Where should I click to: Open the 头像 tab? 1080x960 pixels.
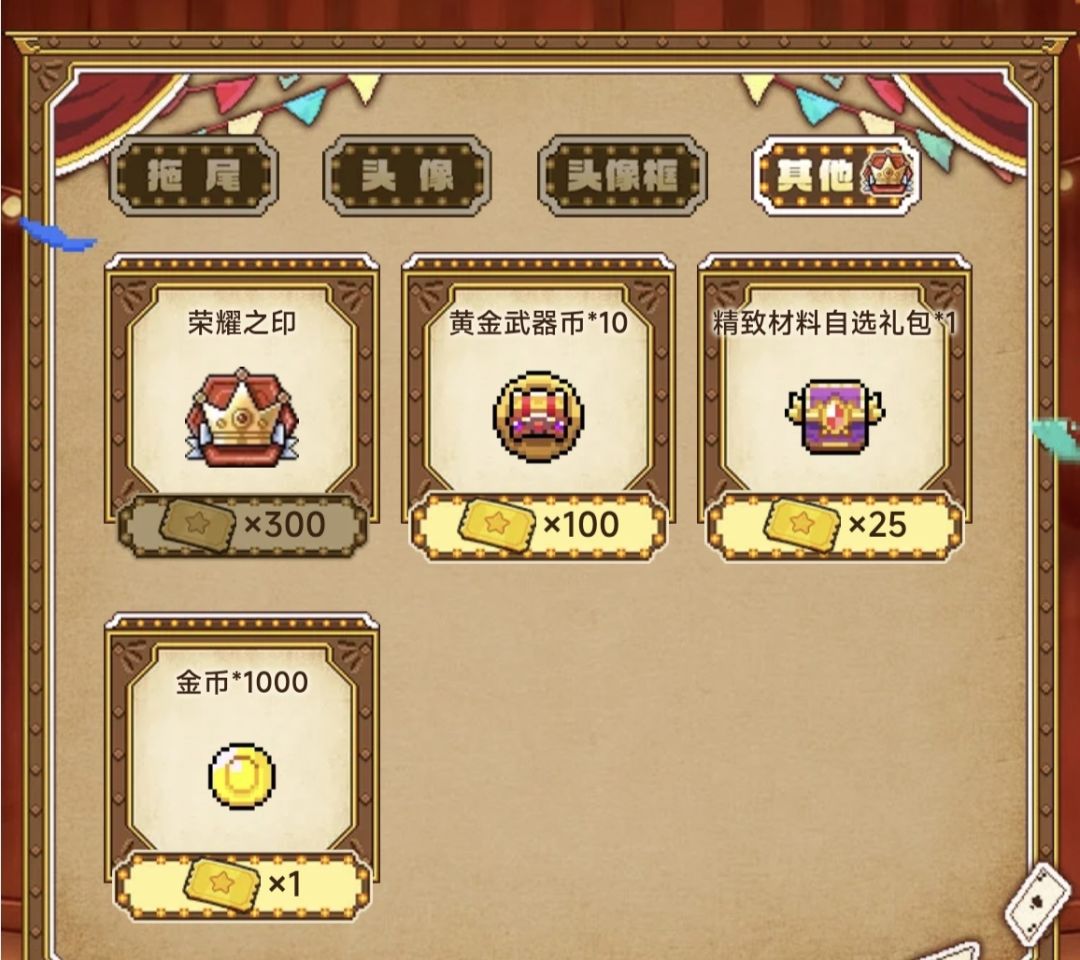click(x=407, y=176)
